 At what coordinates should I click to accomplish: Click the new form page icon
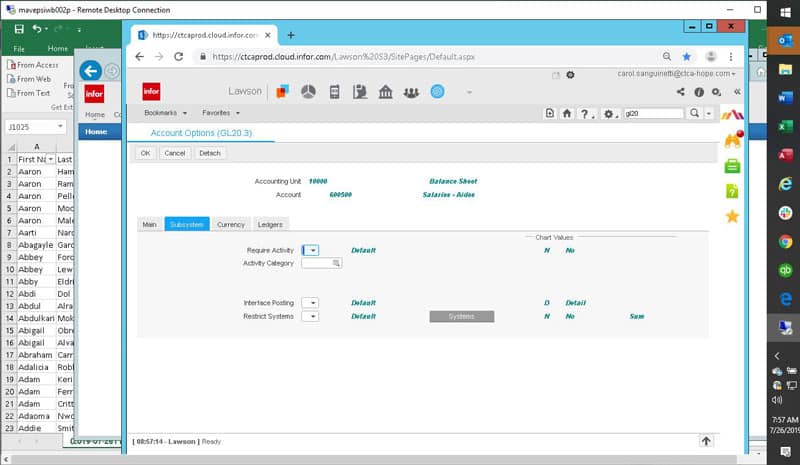[x=549, y=113]
